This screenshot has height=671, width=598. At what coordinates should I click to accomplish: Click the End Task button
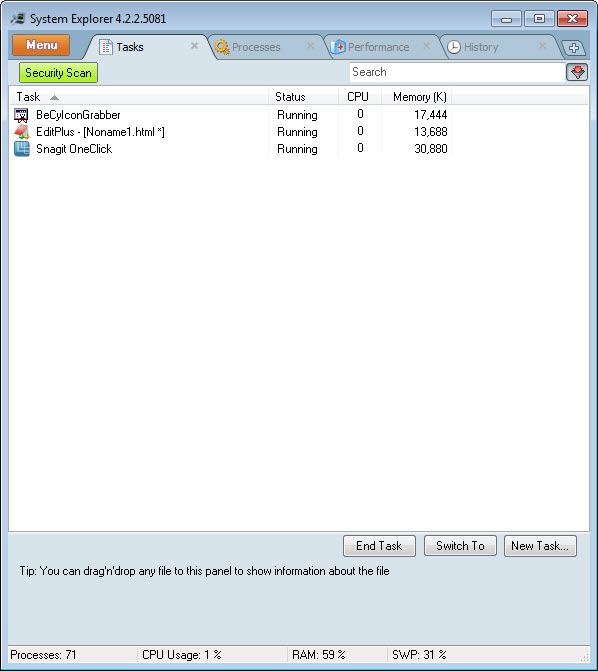(x=379, y=546)
